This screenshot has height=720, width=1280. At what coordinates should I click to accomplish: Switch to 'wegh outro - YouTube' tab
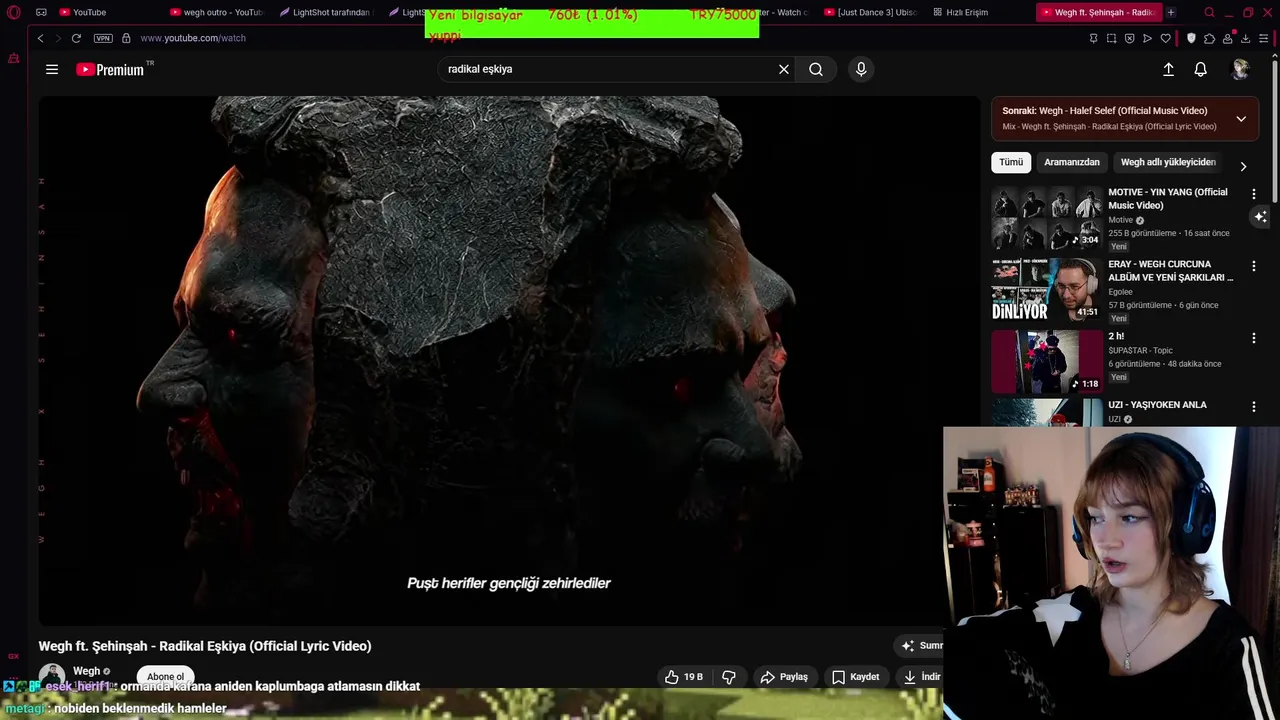pyautogui.click(x=216, y=12)
